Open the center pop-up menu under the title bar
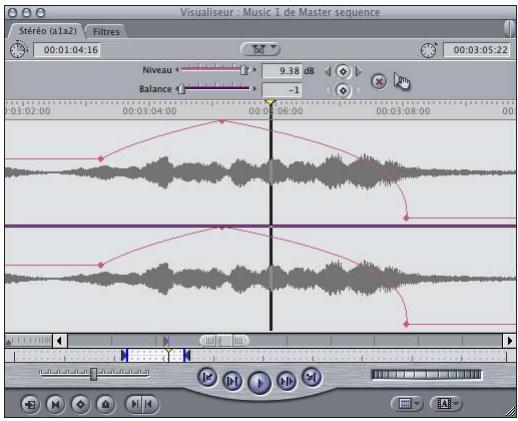The width and height of the screenshot is (518, 421). (x=260, y=49)
